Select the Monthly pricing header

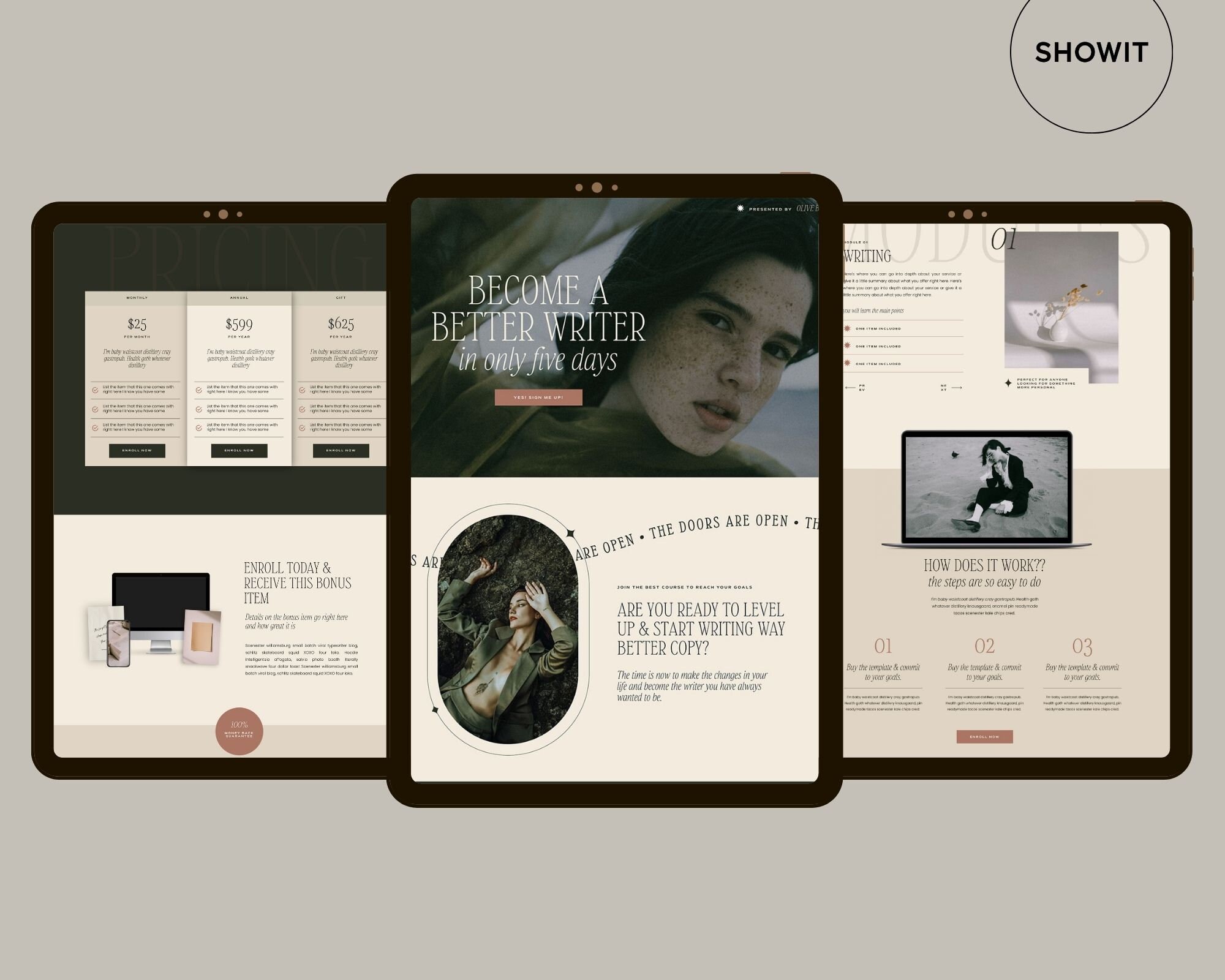137,298
